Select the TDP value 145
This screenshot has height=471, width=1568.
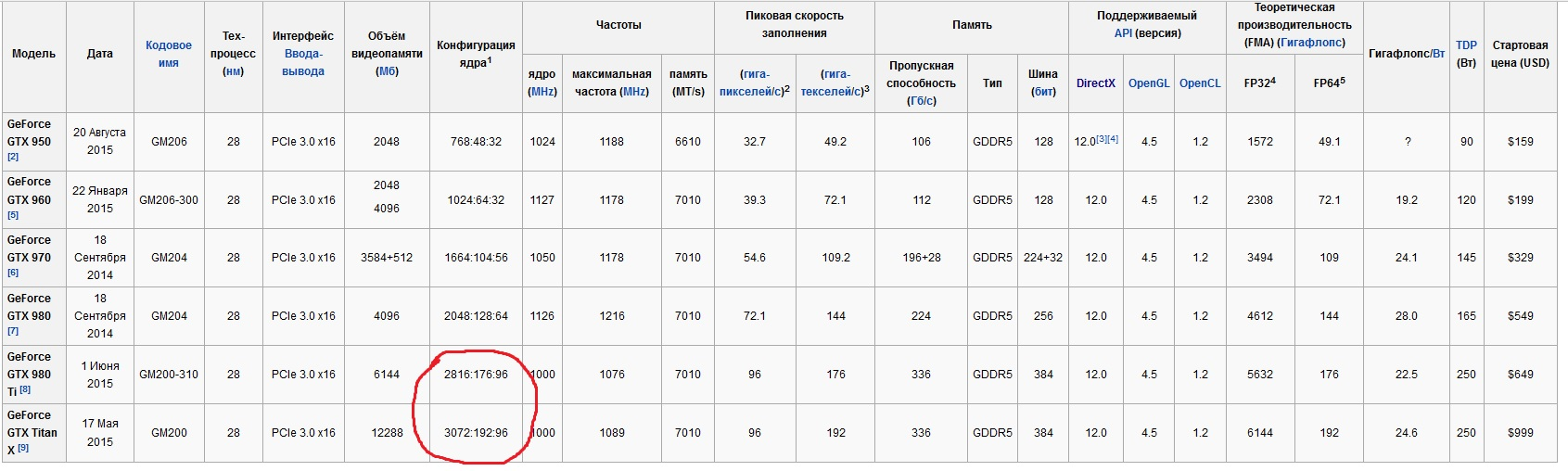point(1466,258)
